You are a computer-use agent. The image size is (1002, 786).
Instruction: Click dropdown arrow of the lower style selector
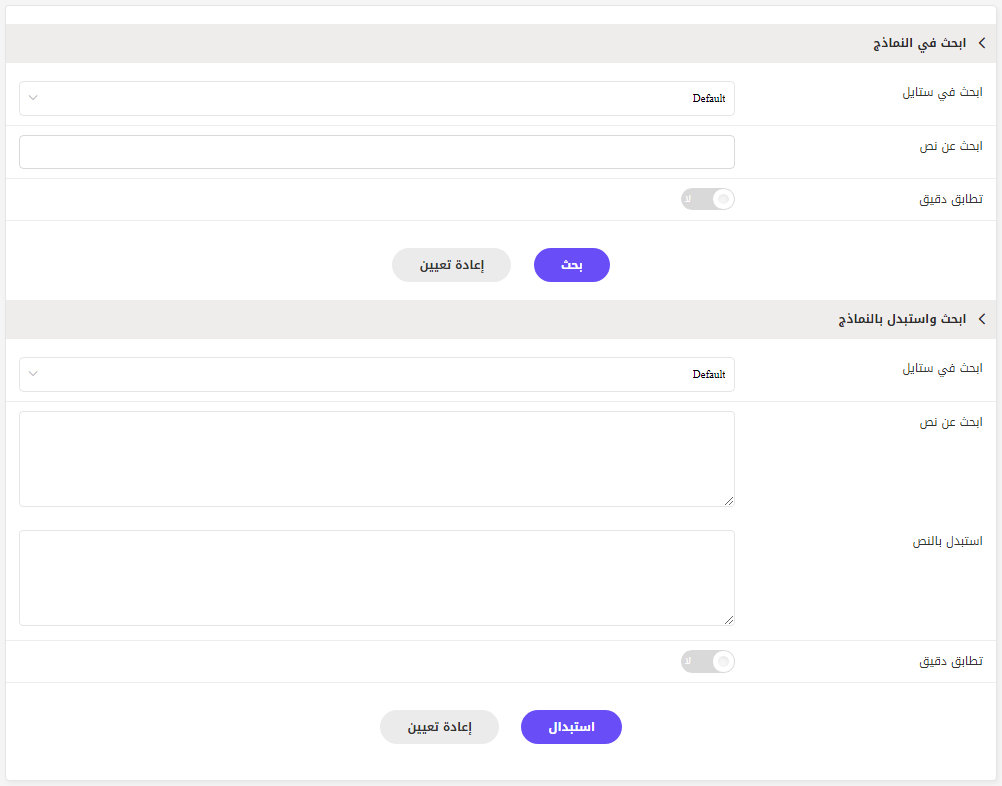(x=33, y=374)
